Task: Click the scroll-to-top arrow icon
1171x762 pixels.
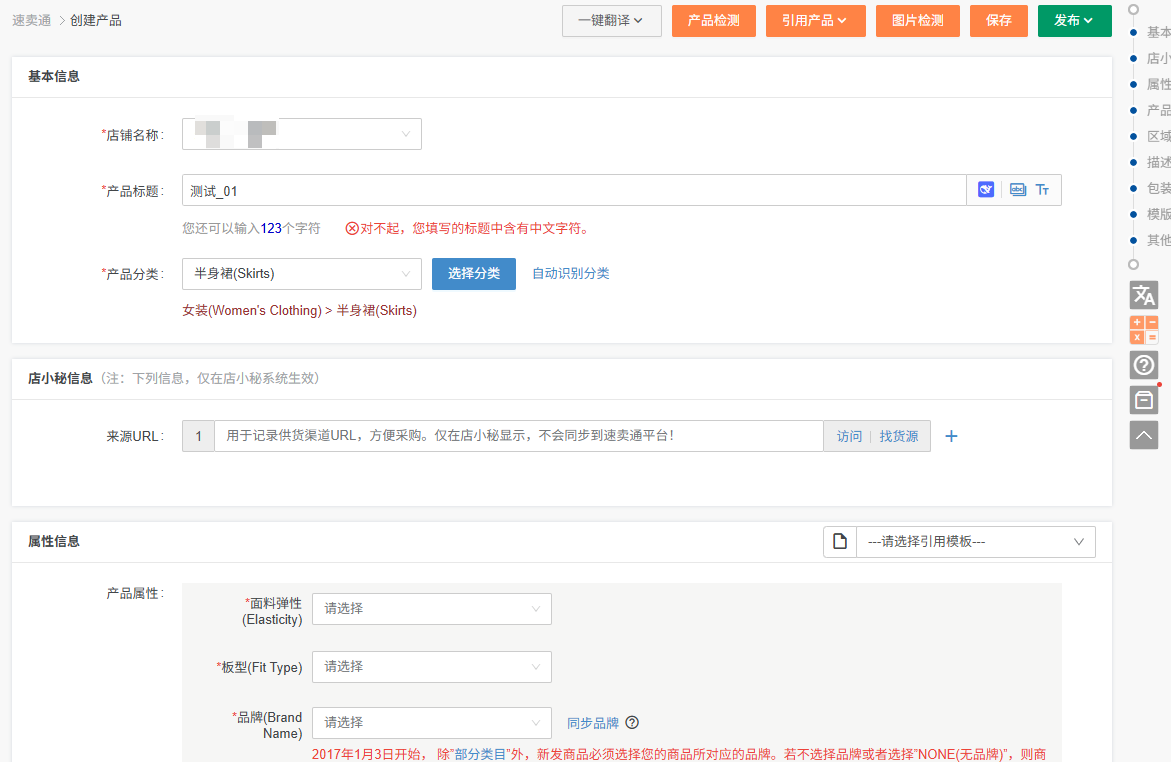Action: pos(1143,435)
